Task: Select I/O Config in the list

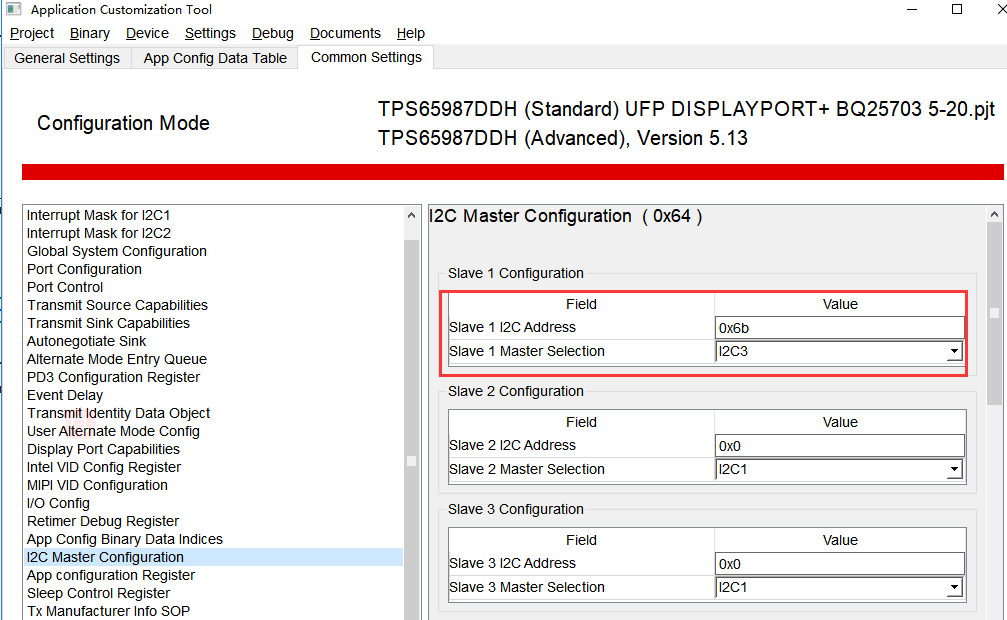Action: (x=213, y=503)
